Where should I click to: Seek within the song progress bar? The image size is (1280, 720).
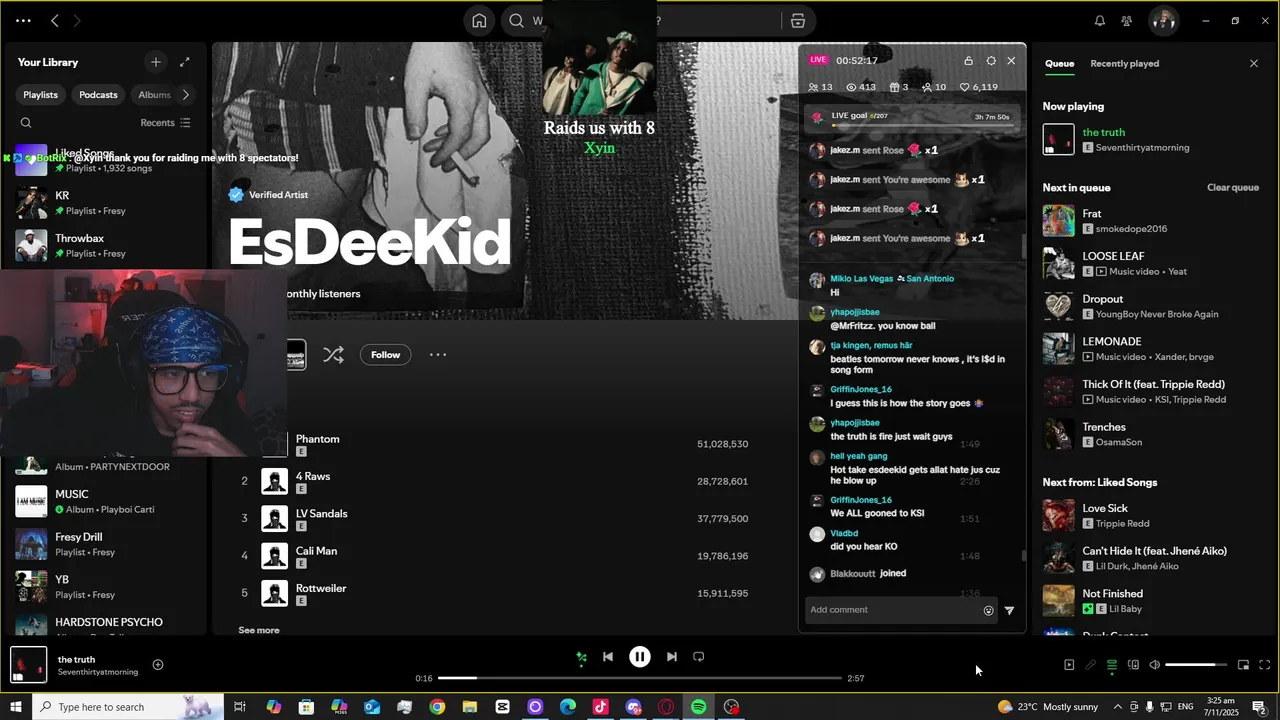[x=640, y=678]
